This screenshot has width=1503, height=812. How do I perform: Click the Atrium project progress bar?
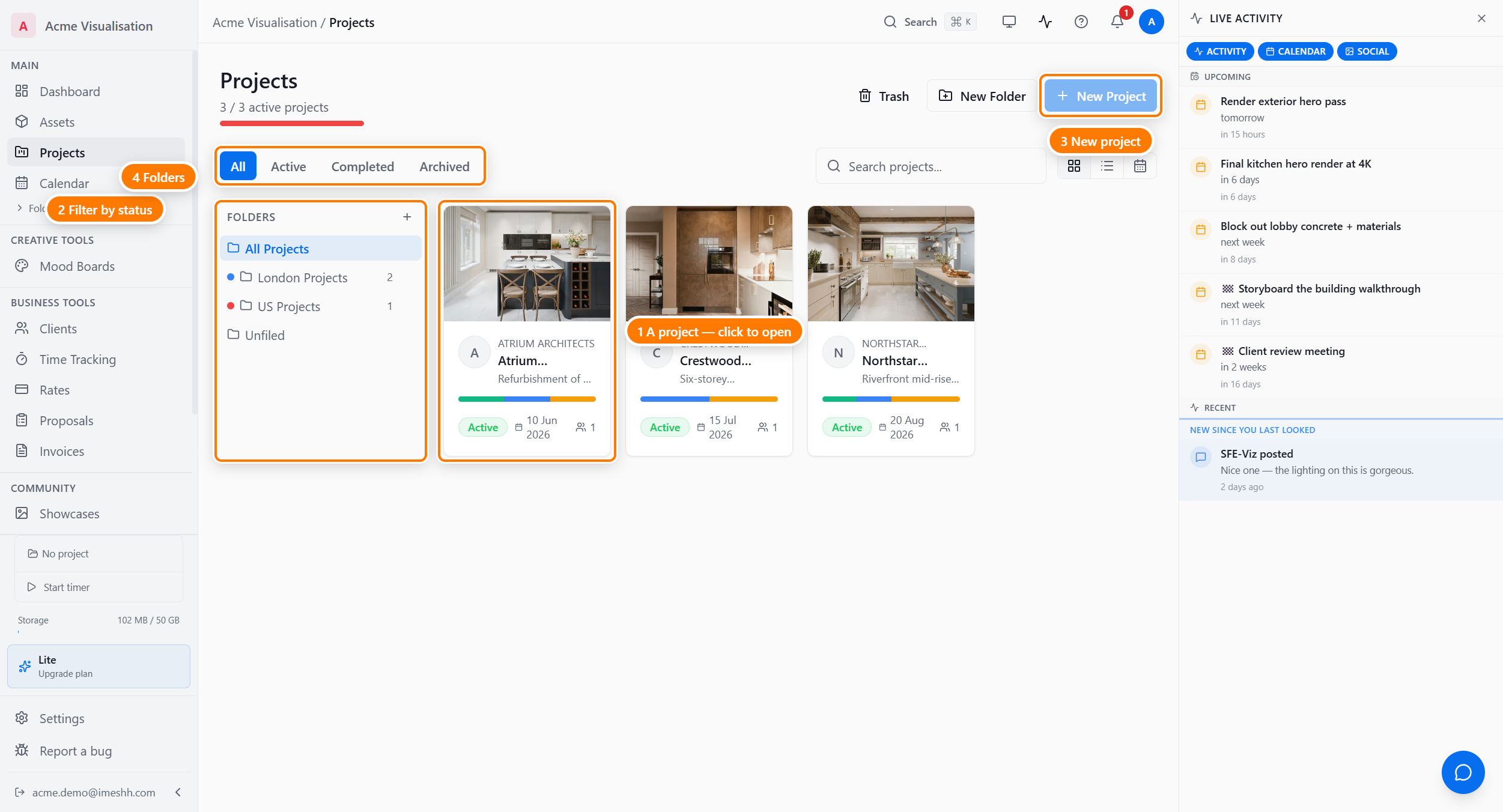527,399
